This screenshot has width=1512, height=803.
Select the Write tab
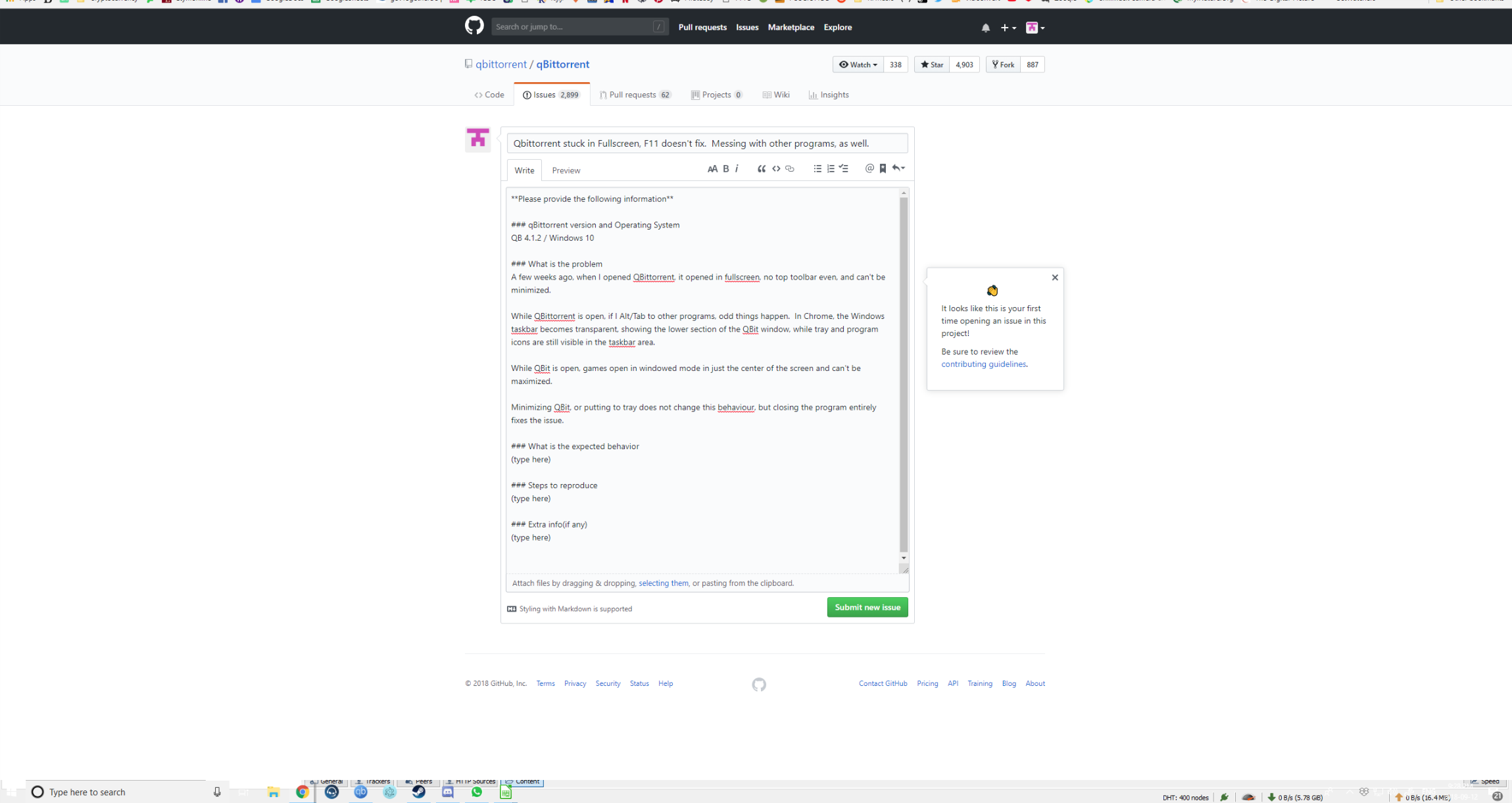point(524,170)
